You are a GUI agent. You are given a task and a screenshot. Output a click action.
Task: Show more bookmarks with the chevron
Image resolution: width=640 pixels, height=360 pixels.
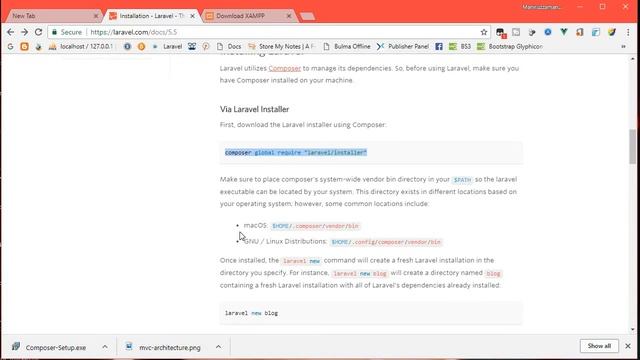pos(623,47)
